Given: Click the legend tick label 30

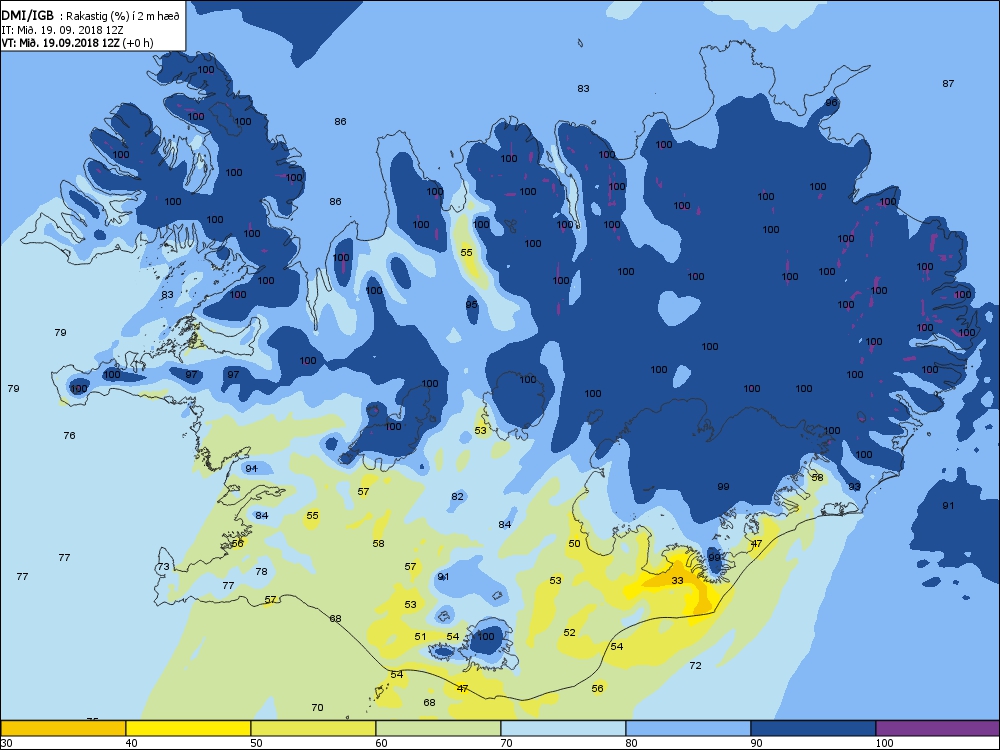Looking at the screenshot, I should 7,743.
